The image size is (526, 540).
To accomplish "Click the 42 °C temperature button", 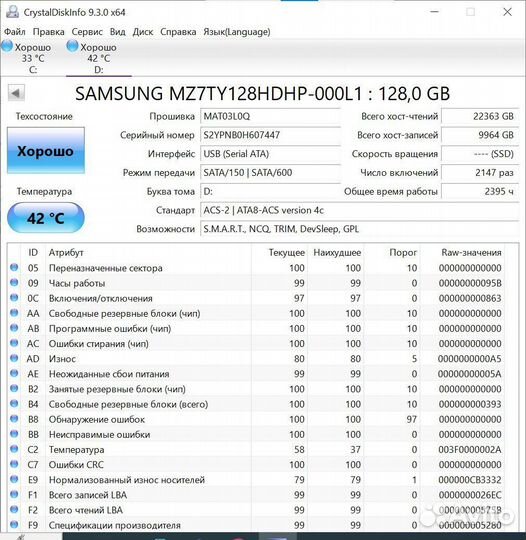I will (x=45, y=218).
